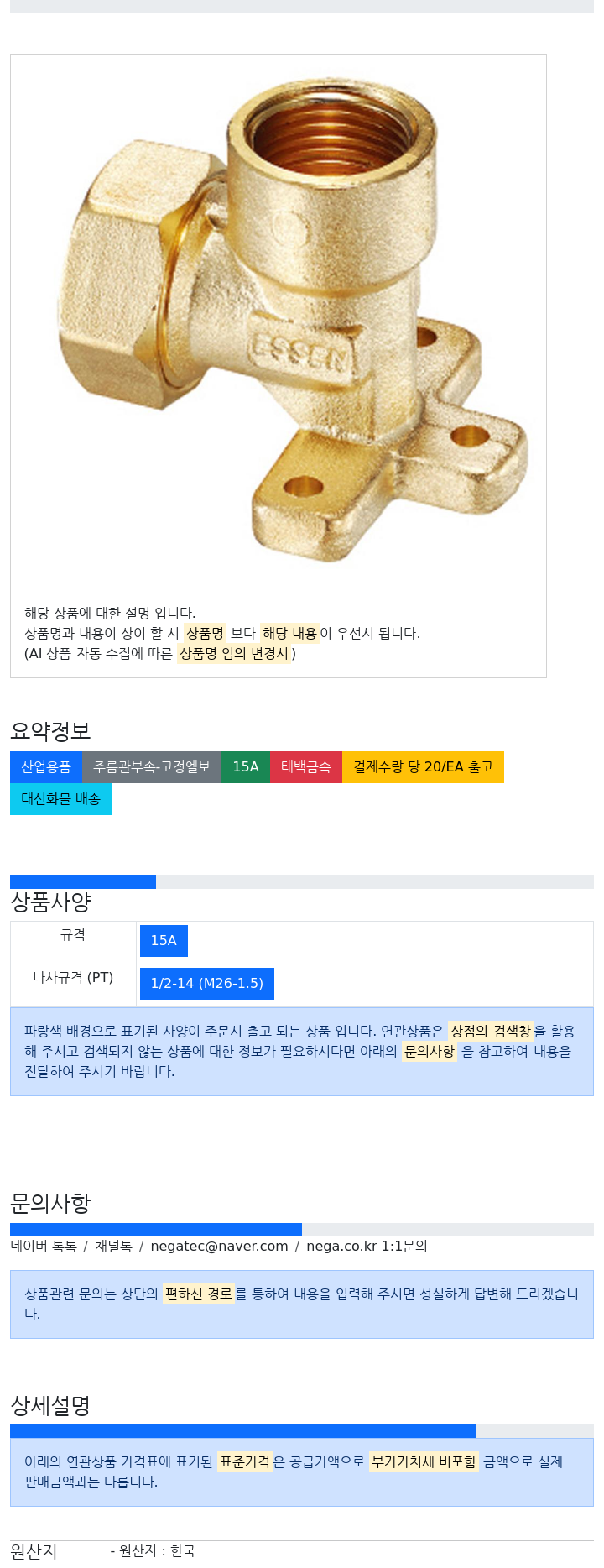Click the red 태백금속 manufacturer badge
Viewport: 604px width, 1568px height.
306,767
